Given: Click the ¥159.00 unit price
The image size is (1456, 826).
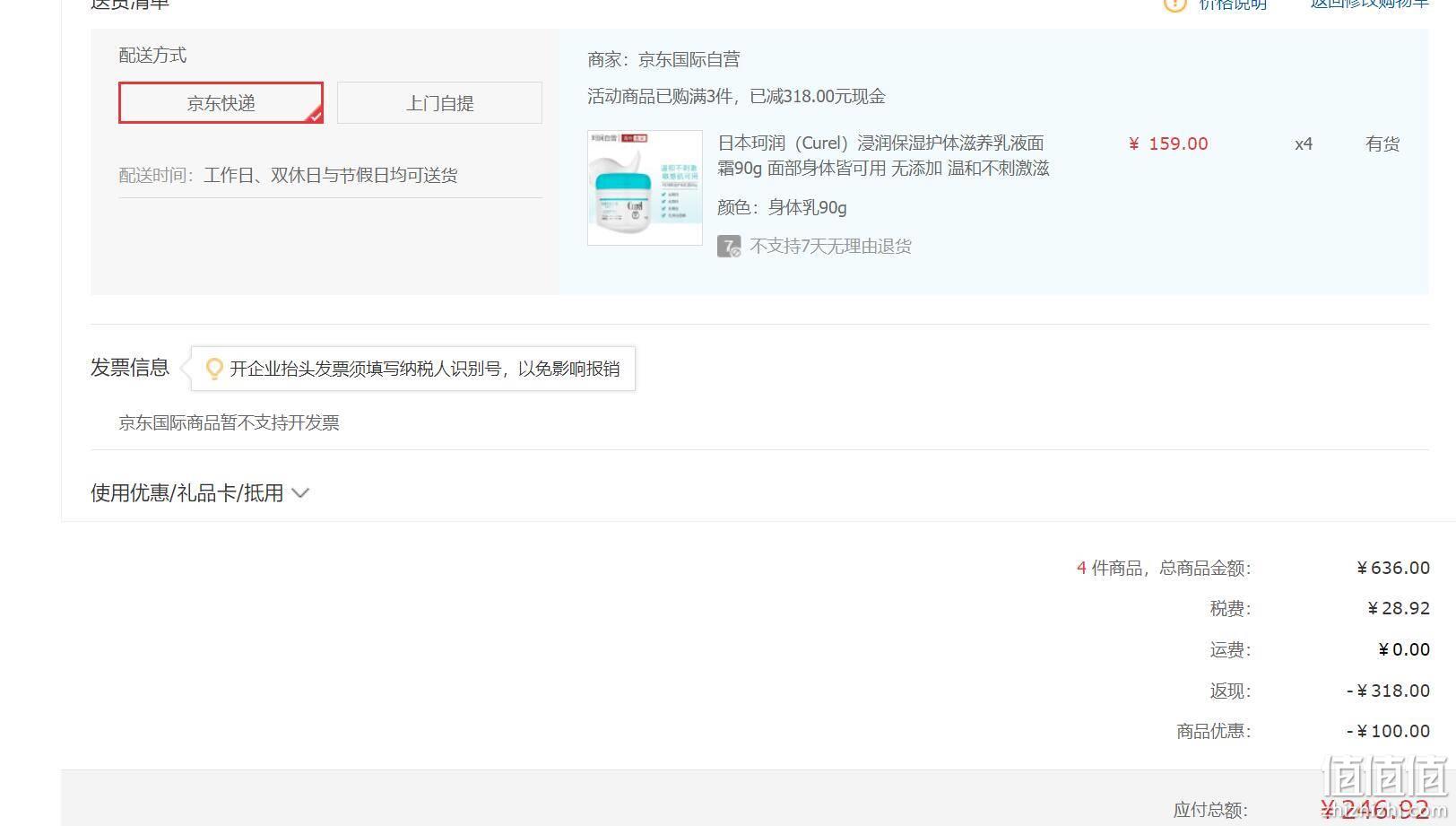Looking at the screenshot, I should [x=1168, y=143].
